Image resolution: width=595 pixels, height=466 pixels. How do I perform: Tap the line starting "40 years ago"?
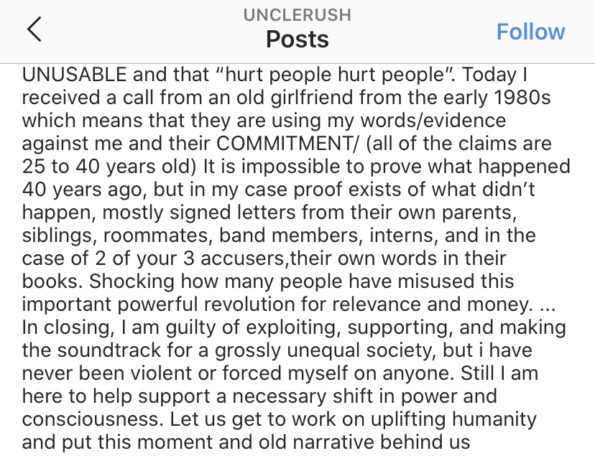point(278,190)
